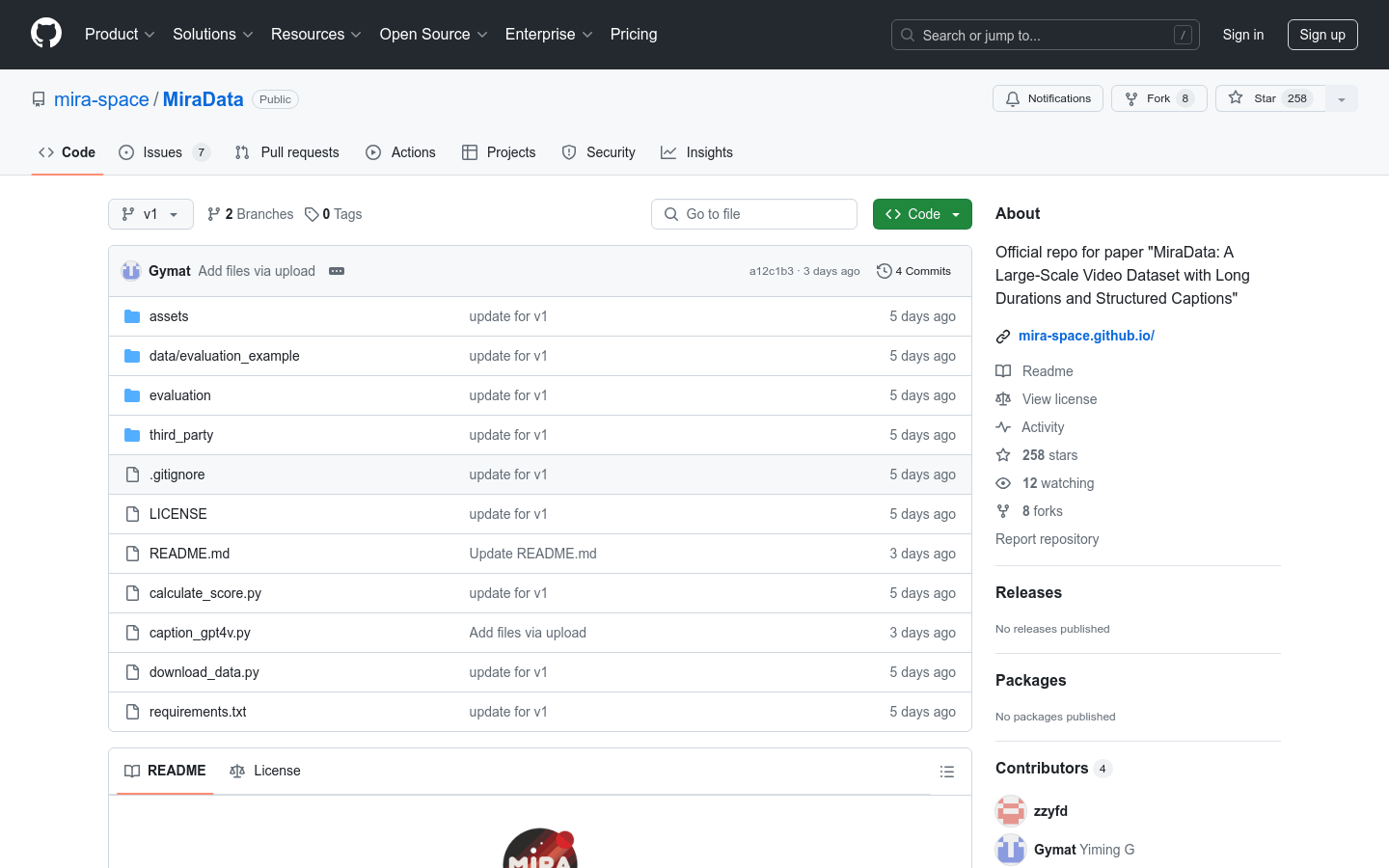Open the MiraData repository link

click(203, 99)
